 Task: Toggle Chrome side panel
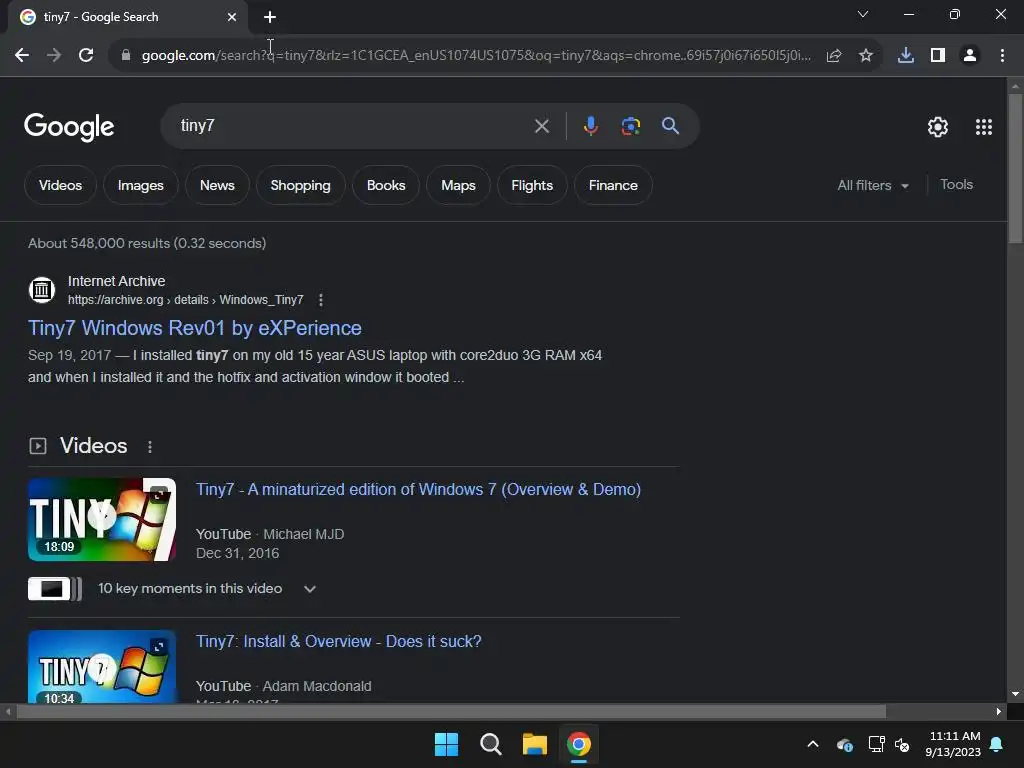[x=938, y=56]
